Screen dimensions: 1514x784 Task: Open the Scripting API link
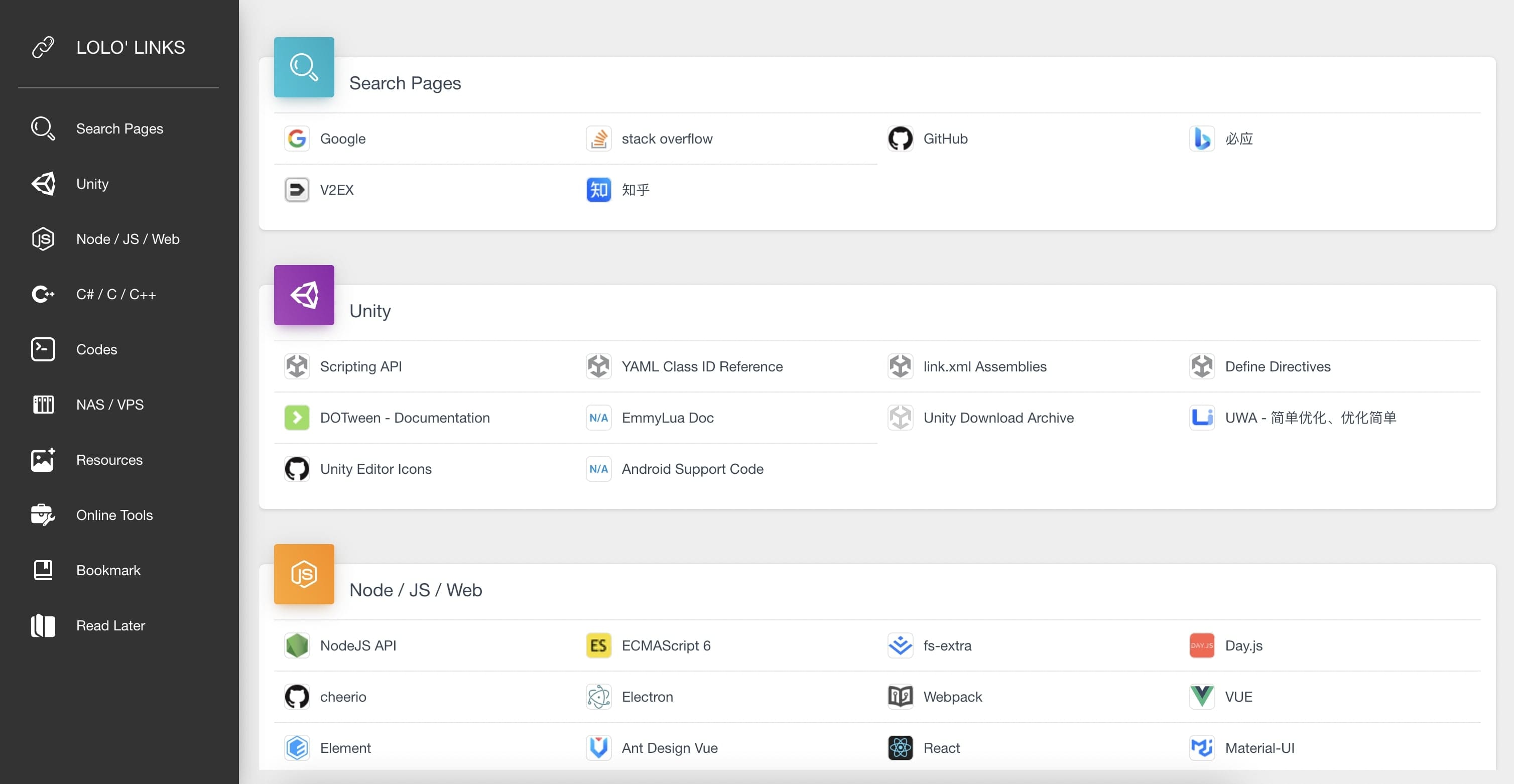tap(361, 367)
